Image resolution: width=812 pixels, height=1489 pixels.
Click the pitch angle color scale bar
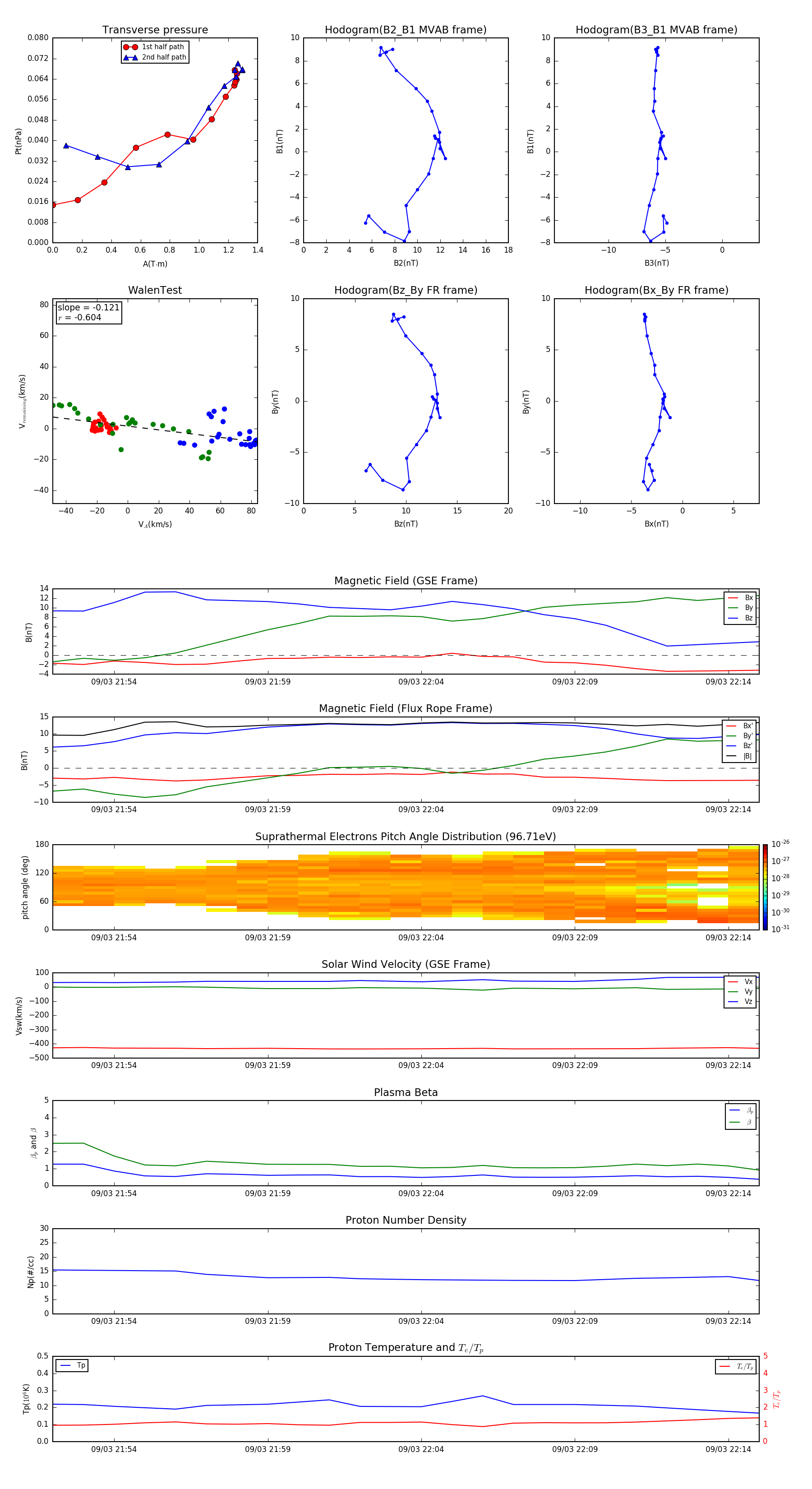(765, 887)
